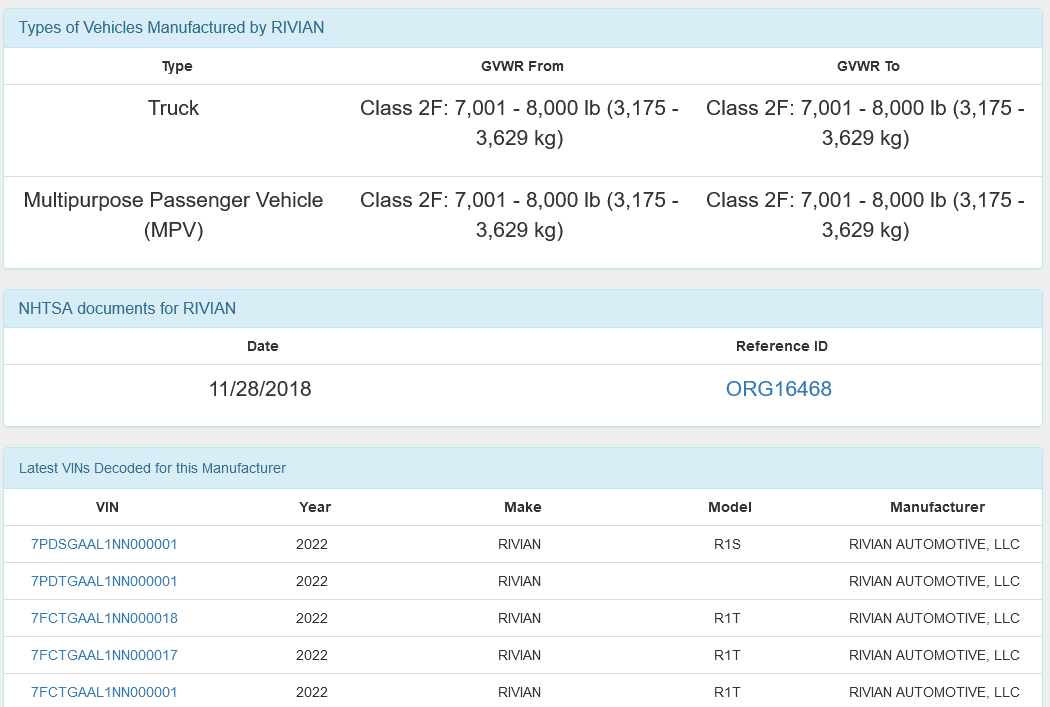This screenshot has width=1050, height=707.
Task: Click manufacturer in 7PDSGAAL1NN000001 row
Action: coord(934,544)
